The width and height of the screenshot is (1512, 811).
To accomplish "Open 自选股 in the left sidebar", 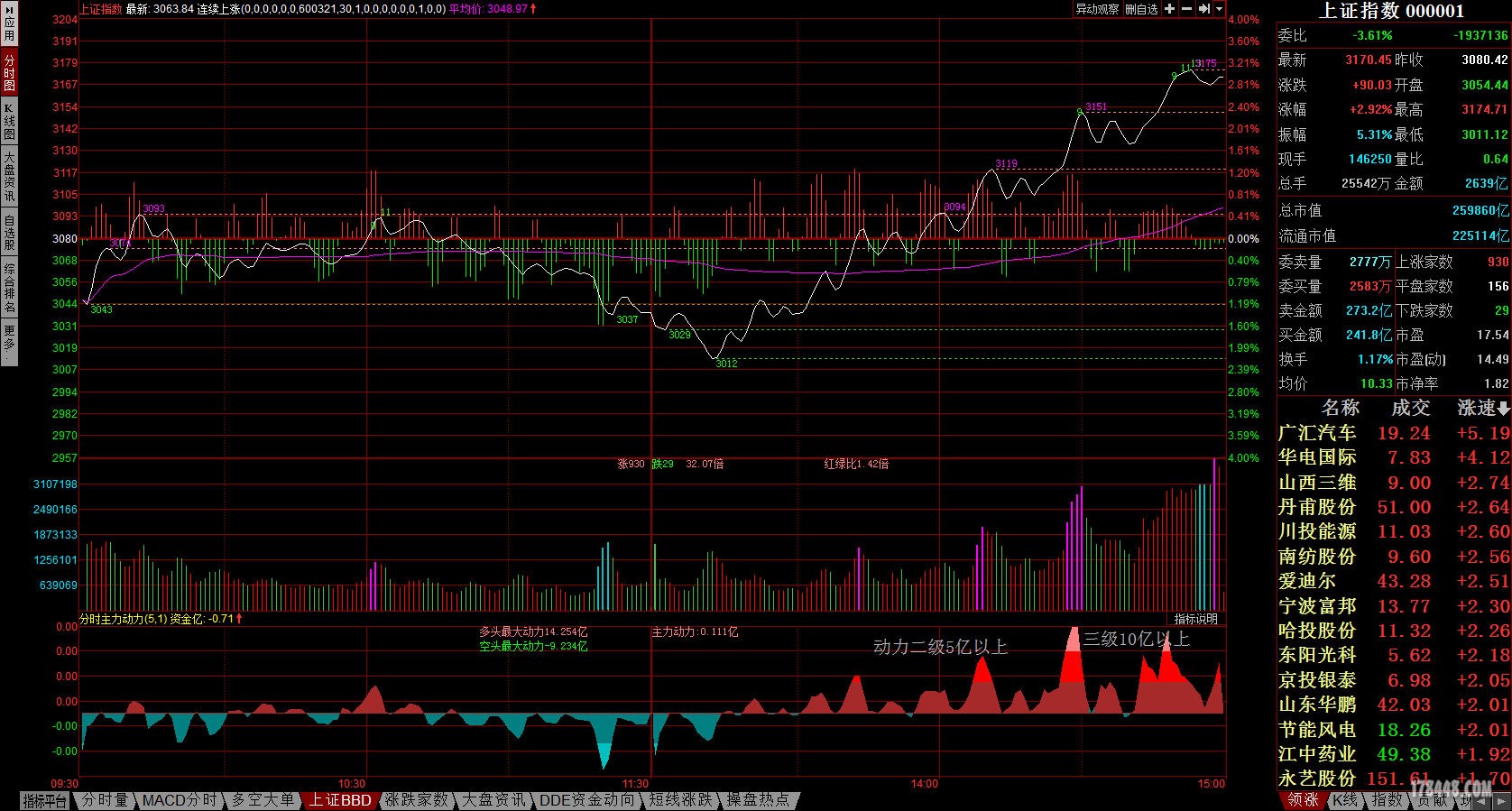I will pyautogui.click(x=9, y=232).
